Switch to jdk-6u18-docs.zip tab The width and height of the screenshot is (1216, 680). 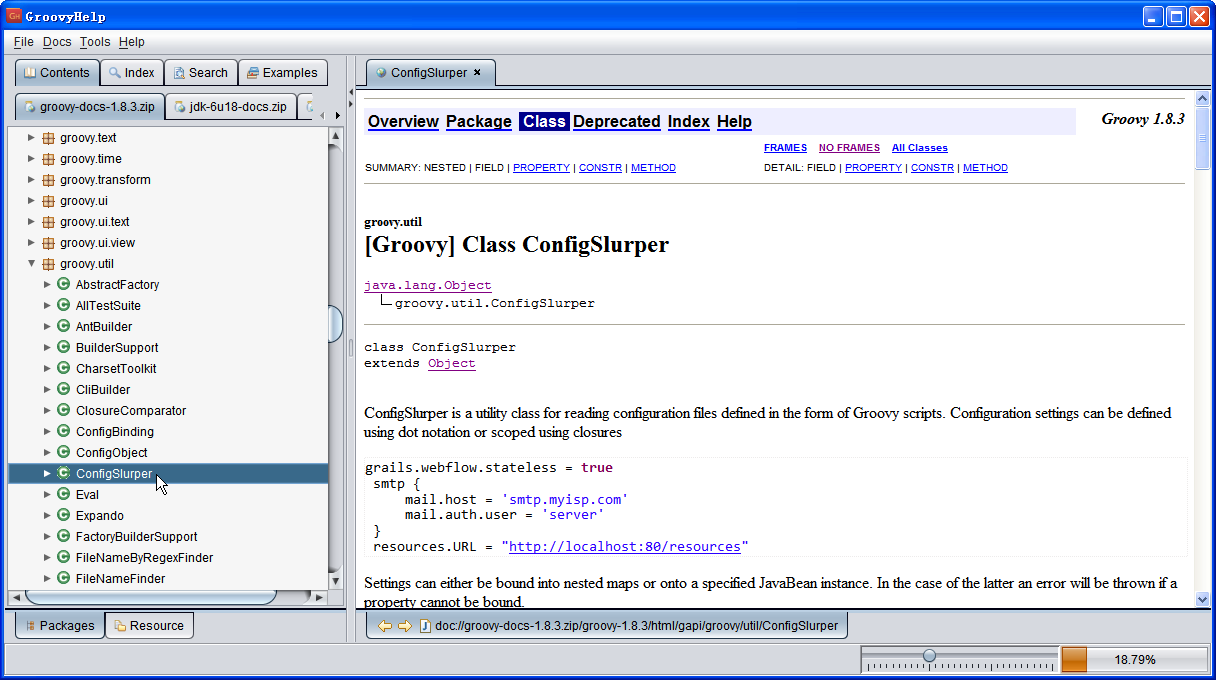[x=231, y=106]
